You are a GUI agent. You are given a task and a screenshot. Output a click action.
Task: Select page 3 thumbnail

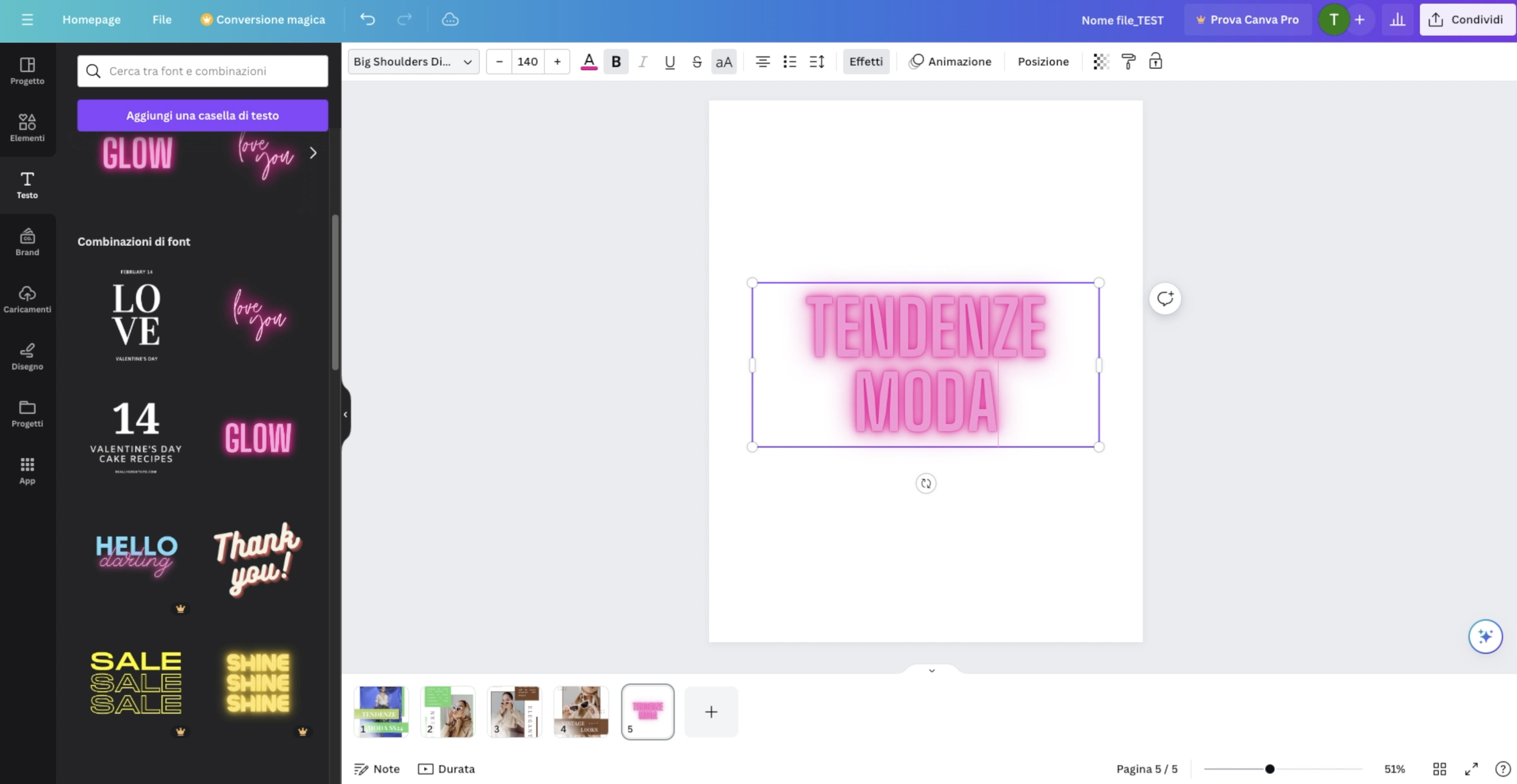[x=514, y=711]
